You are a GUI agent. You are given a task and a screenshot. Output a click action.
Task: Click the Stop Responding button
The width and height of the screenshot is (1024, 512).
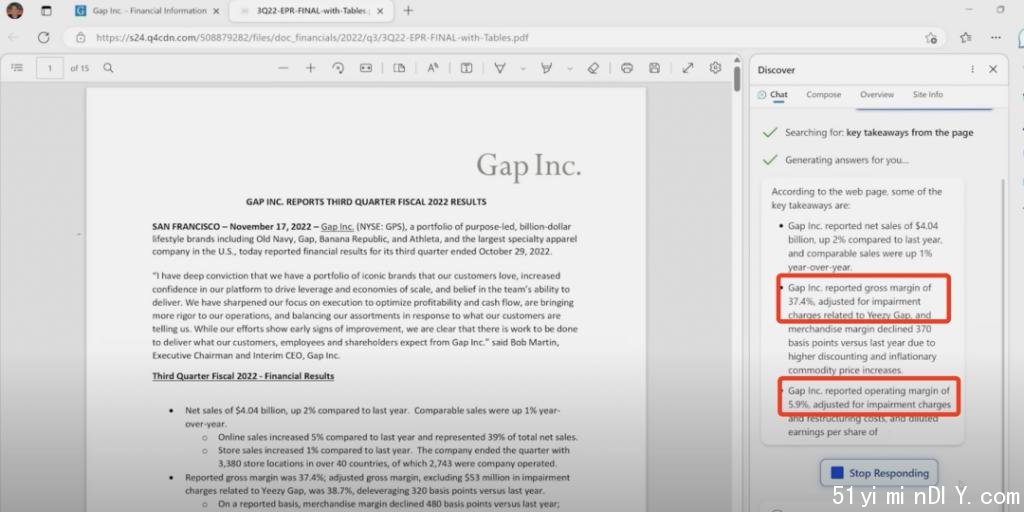tap(879, 473)
